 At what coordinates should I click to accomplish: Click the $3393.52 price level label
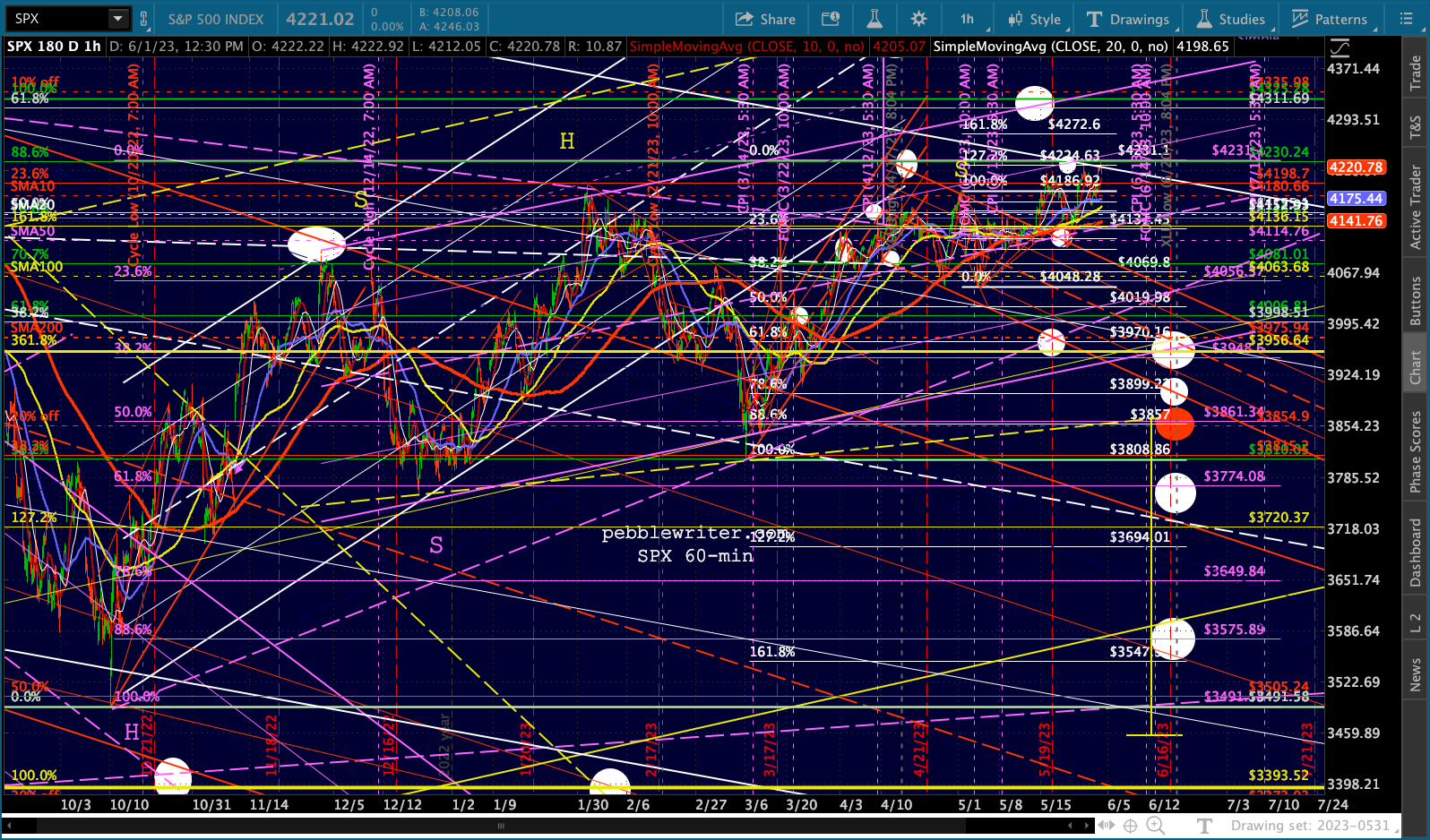click(x=1279, y=776)
